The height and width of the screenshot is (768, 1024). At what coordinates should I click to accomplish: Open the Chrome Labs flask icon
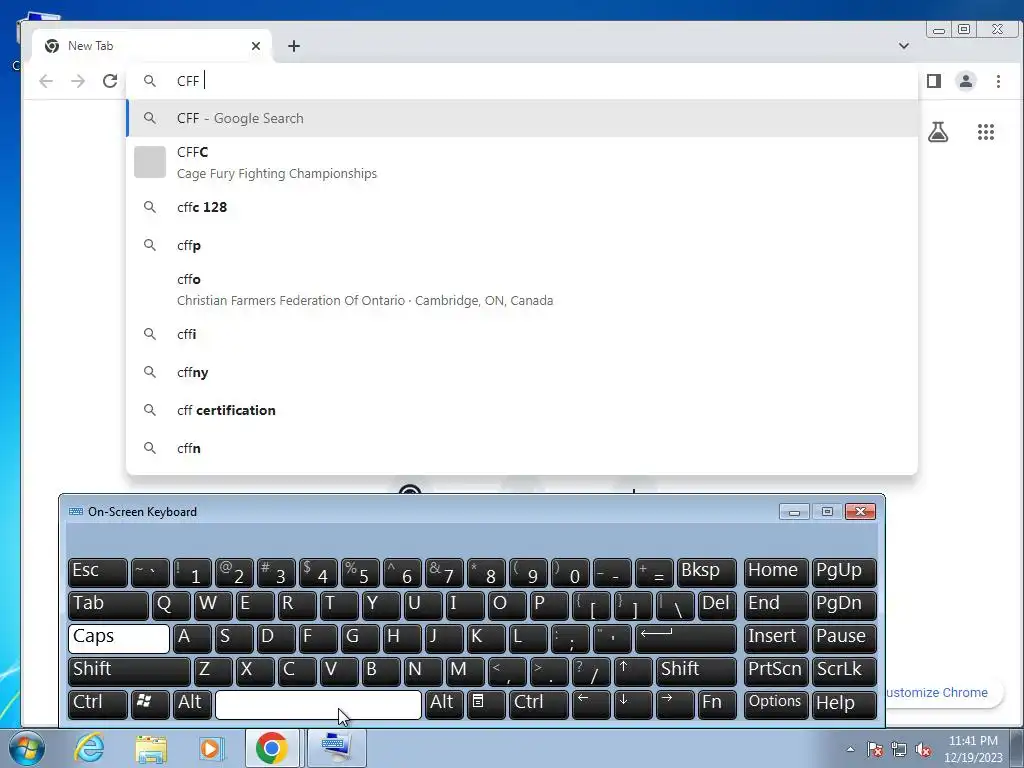[938, 133]
